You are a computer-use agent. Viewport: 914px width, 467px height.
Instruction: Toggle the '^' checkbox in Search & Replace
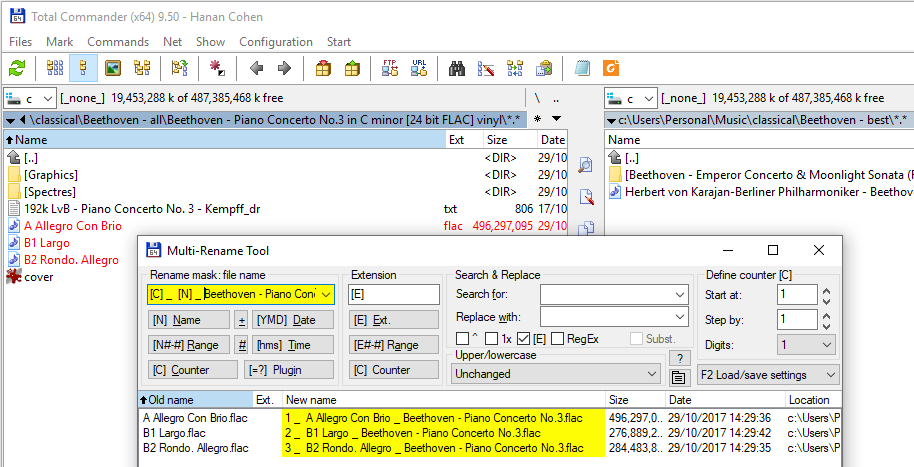462,338
